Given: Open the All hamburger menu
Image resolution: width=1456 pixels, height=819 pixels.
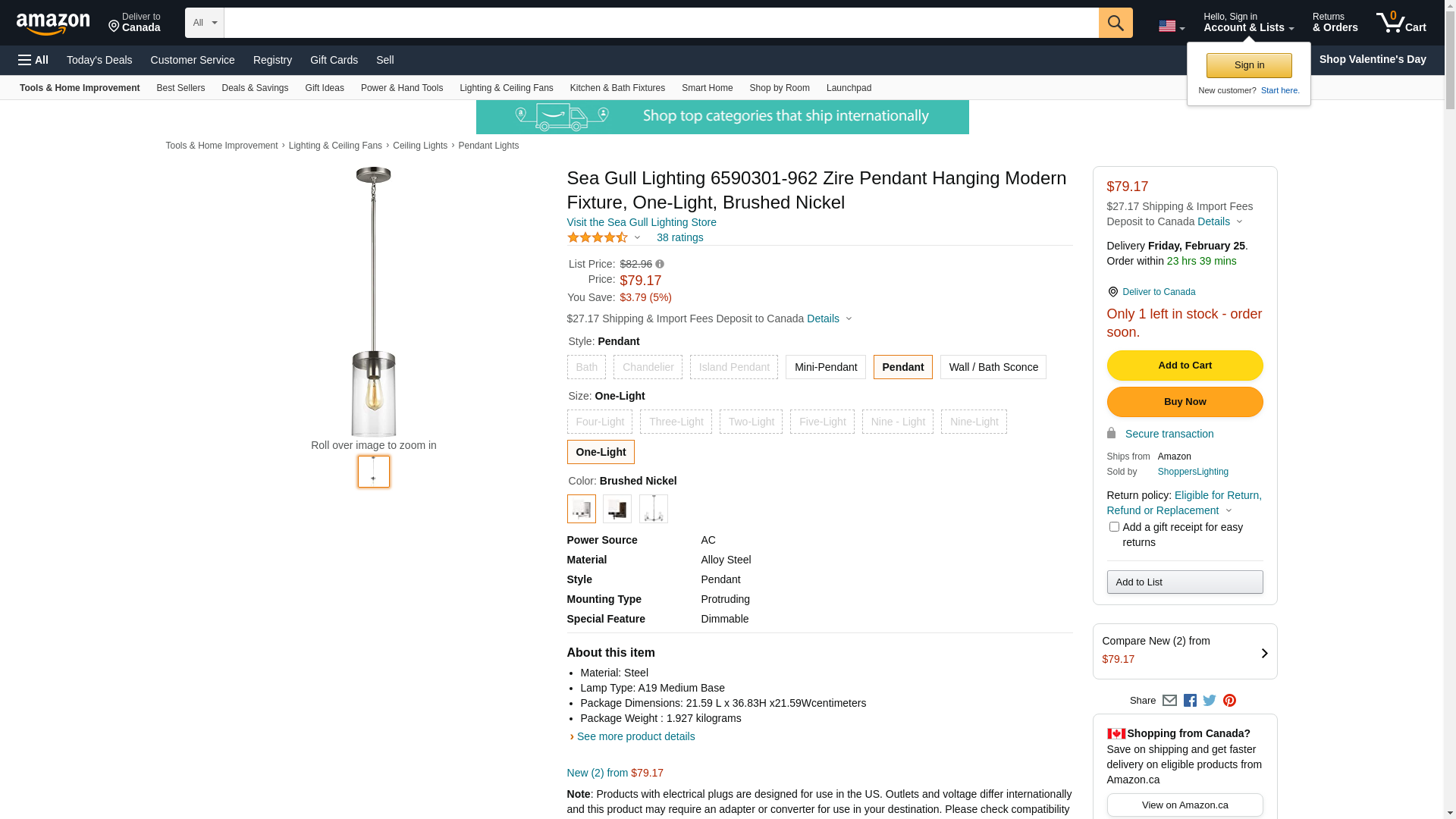Looking at the screenshot, I should pos(33,60).
